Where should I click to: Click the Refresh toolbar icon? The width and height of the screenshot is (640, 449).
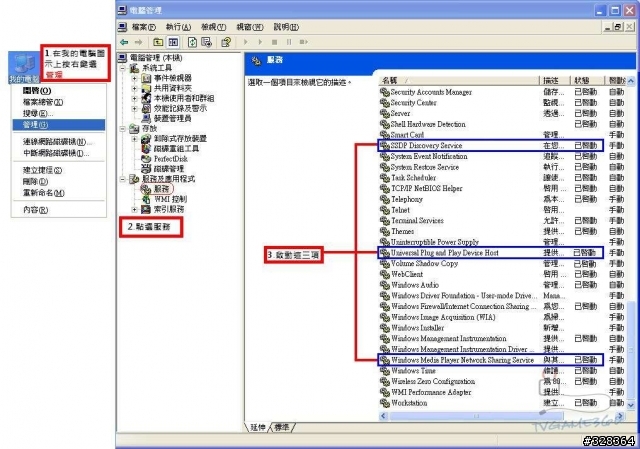[192, 42]
